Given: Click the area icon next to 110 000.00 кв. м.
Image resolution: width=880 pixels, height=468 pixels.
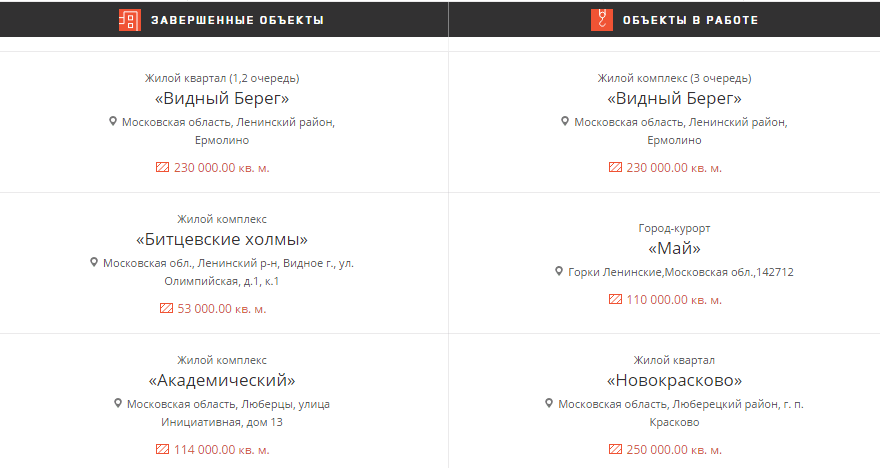Looking at the screenshot, I should coord(615,299).
